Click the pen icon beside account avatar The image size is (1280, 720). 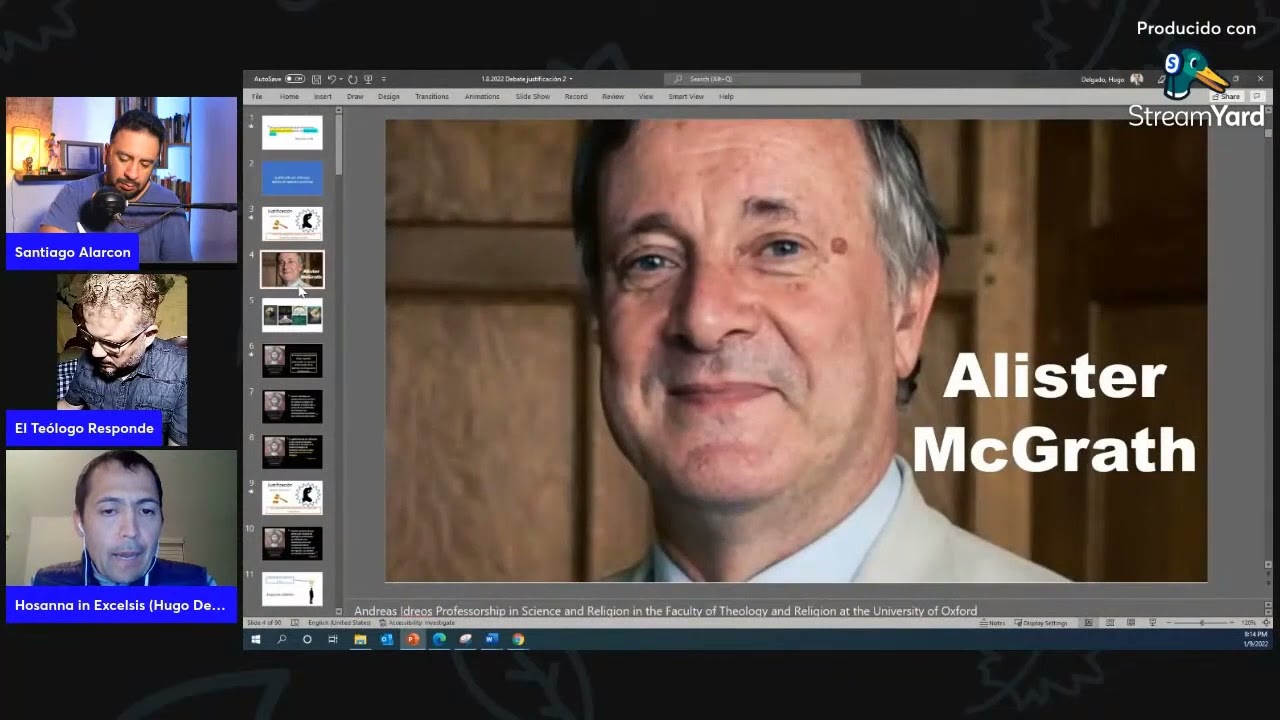[1161, 79]
